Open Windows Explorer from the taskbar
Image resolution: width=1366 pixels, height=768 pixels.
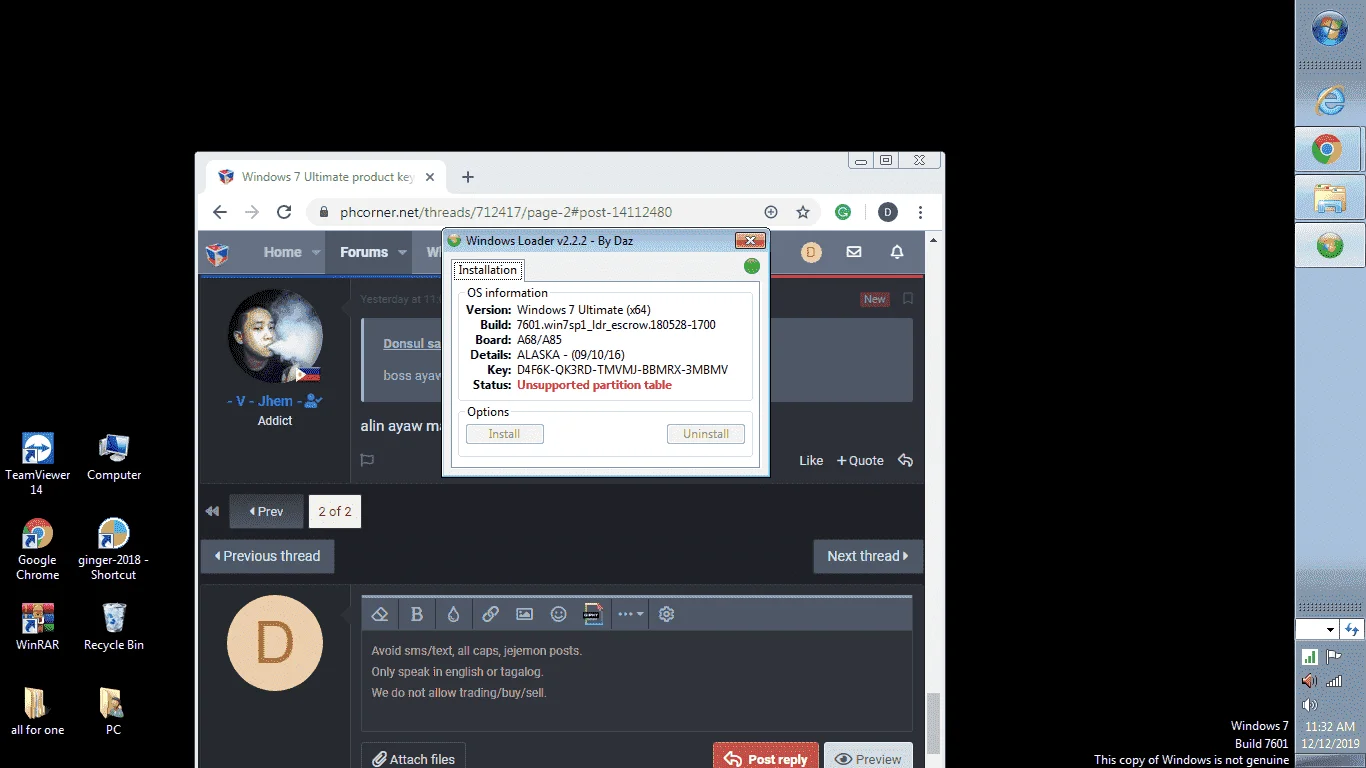point(1330,197)
